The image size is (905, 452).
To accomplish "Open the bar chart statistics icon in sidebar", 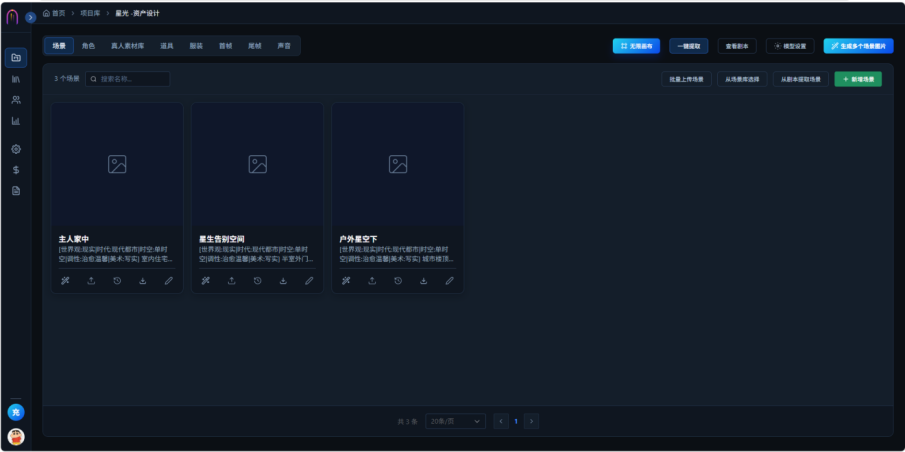I will 16,121.
